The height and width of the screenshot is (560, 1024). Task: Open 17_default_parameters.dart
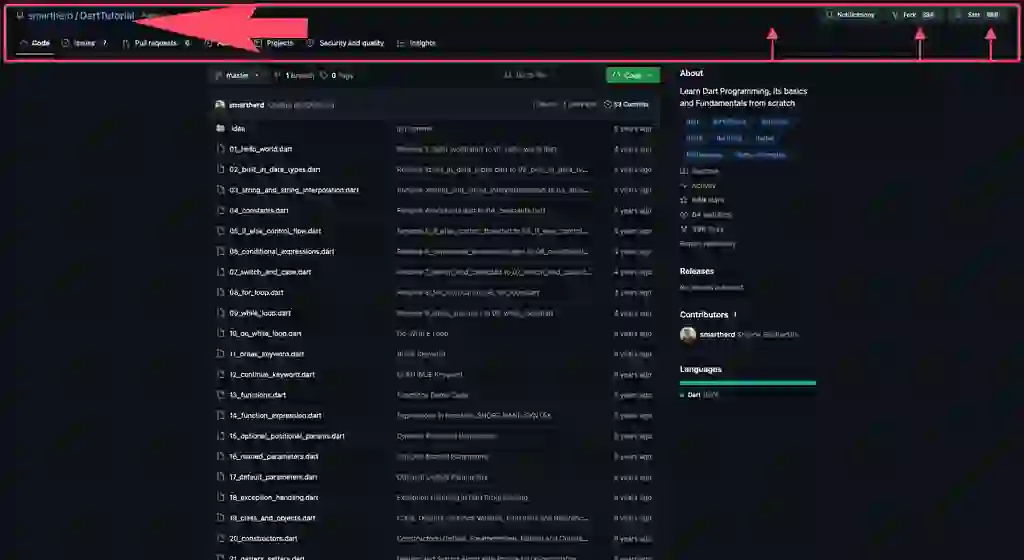point(273,477)
